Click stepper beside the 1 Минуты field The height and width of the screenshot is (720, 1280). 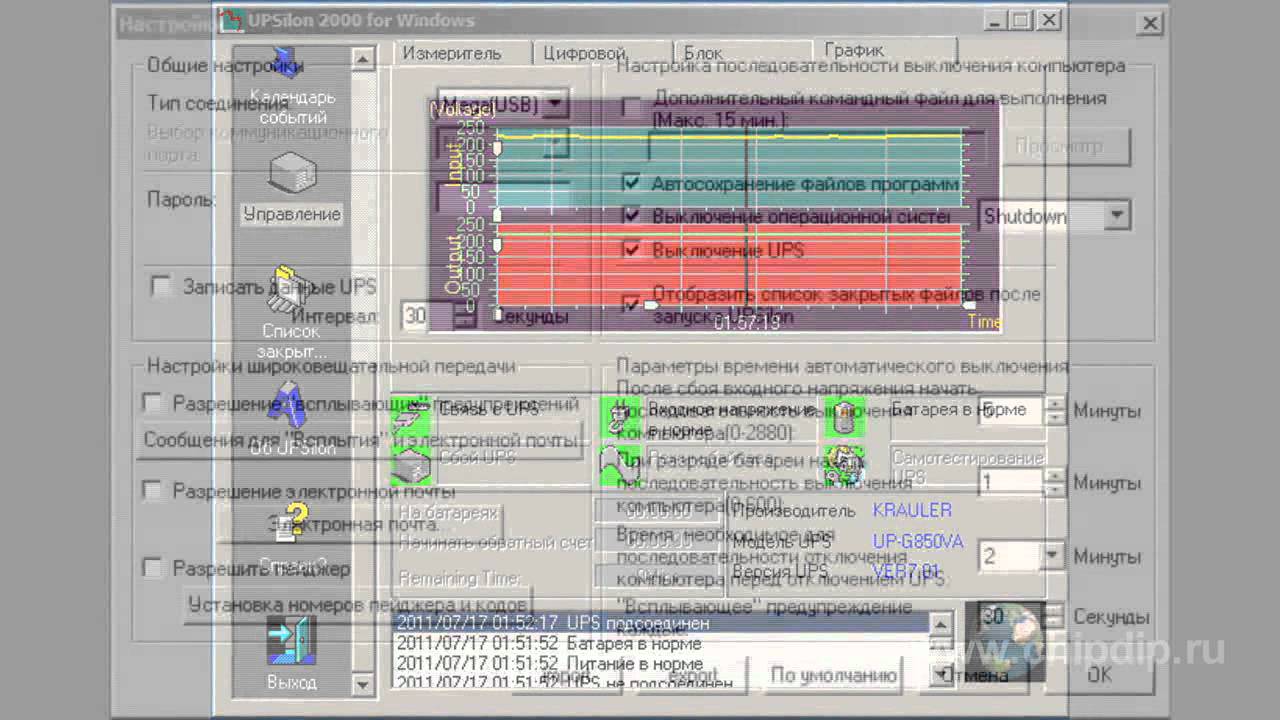point(1055,482)
